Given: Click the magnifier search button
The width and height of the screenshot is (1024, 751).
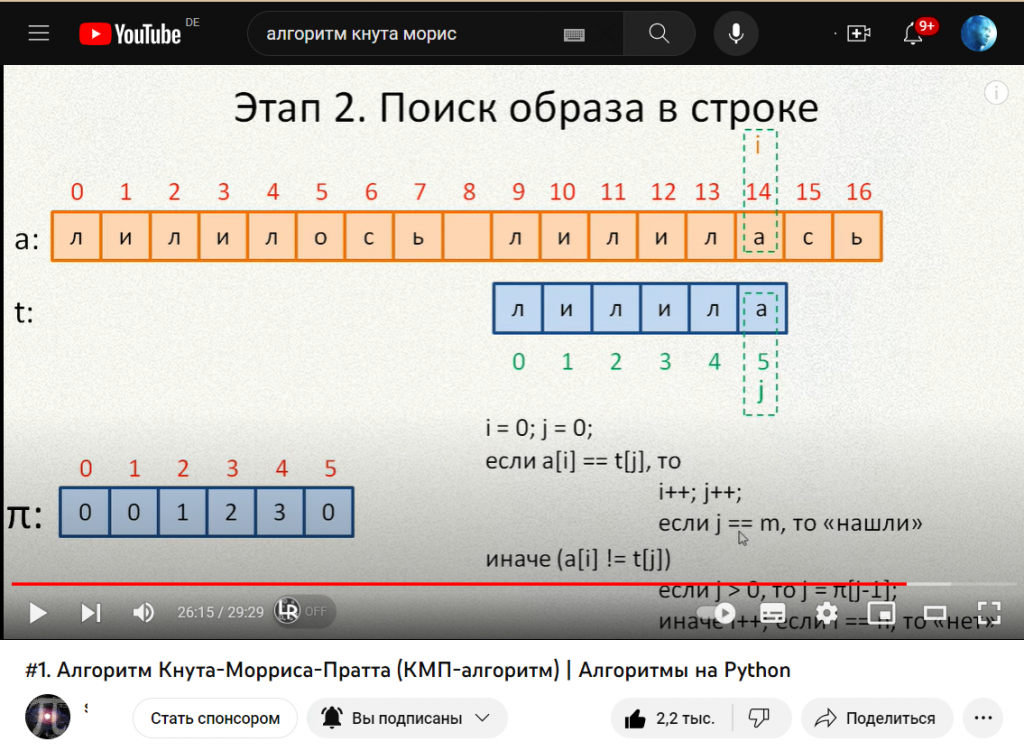Looking at the screenshot, I should [659, 33].
